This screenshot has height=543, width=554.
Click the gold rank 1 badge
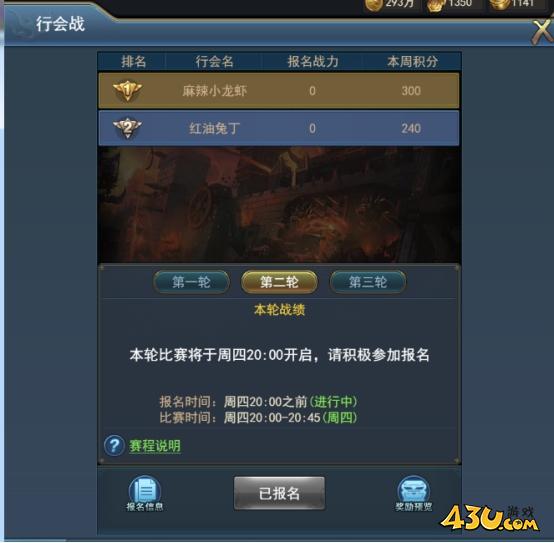coord(127,90)
